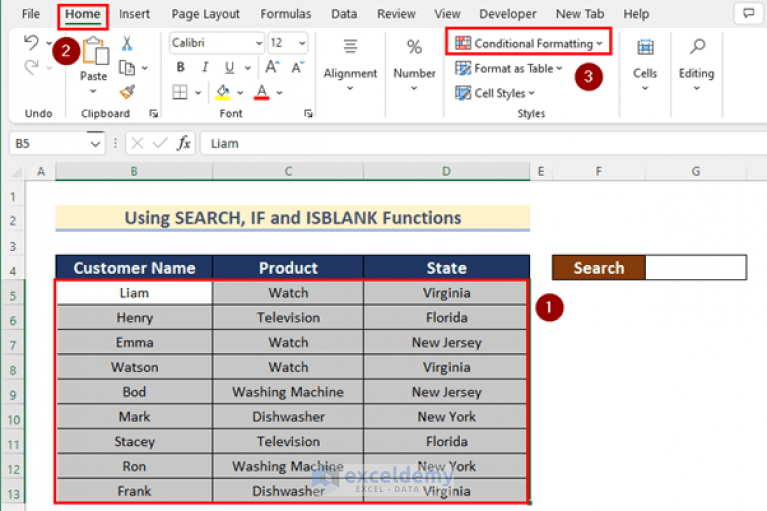Click the formula bar Cancel X

pos(137,143)
